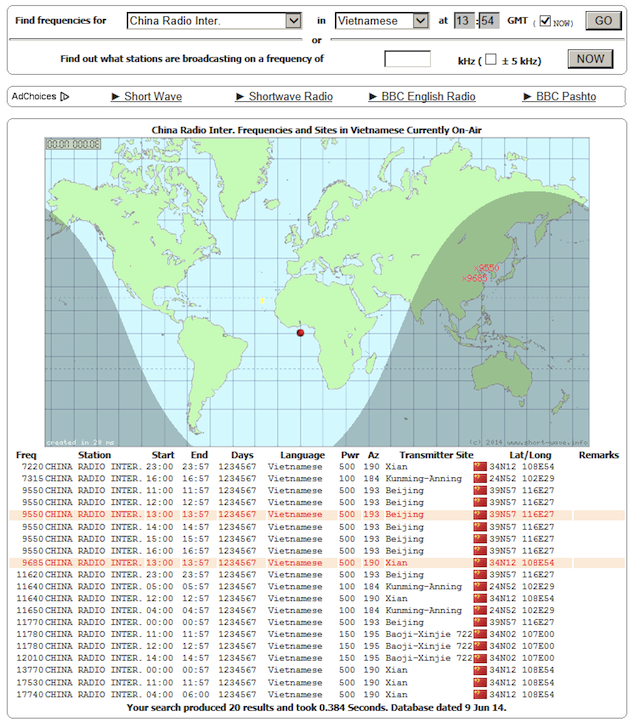This screenshot has height=722, width=640.
Task: Open the Vietnamese language dropdown
Action: click(382, 21)
